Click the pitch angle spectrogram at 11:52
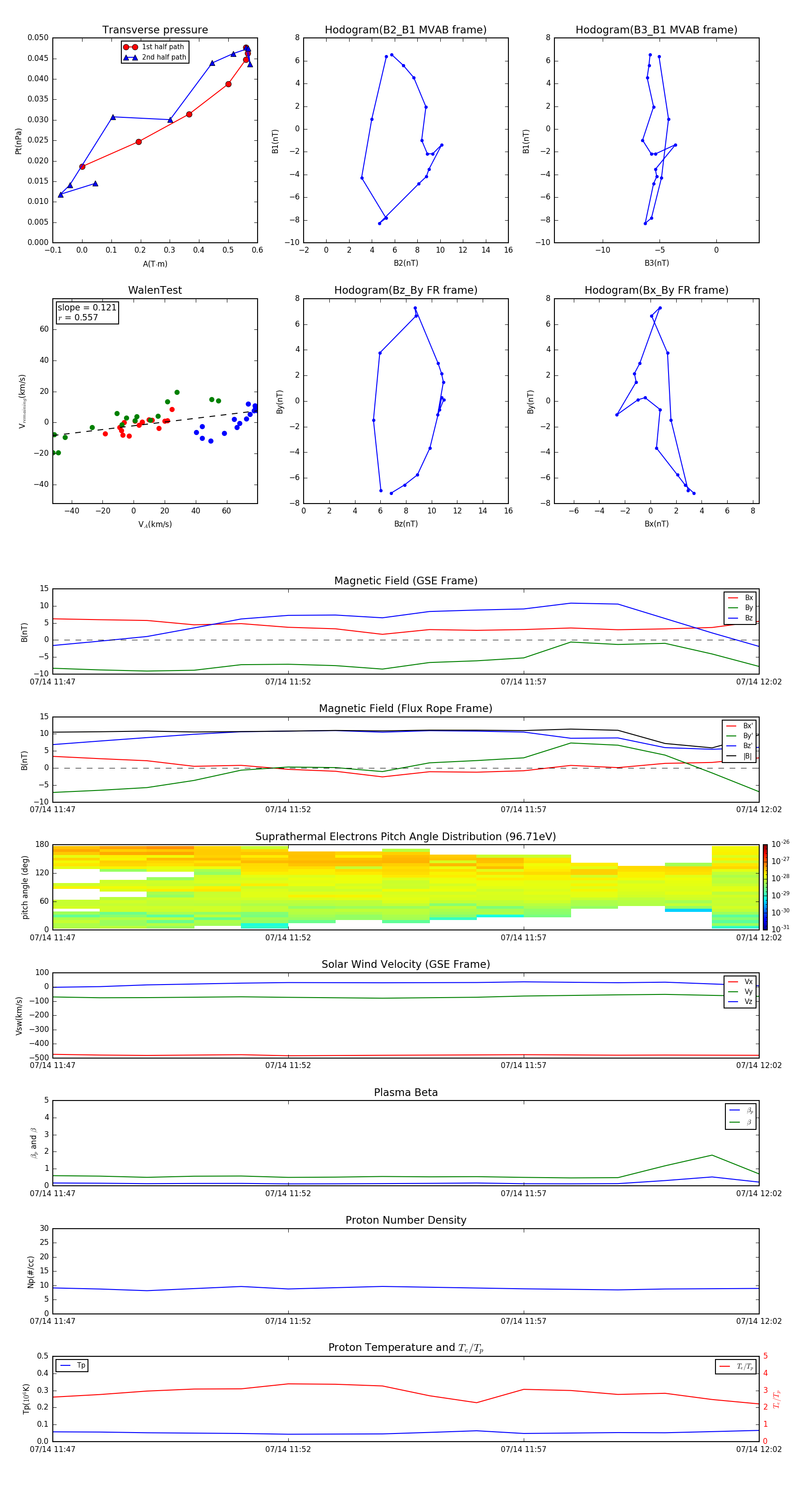Screen dimensions: 812x1489 pos(288,887)
